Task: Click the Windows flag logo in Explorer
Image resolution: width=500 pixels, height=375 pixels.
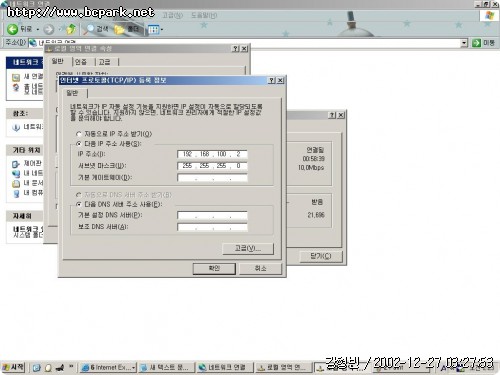Action: [x=489, y=15]
